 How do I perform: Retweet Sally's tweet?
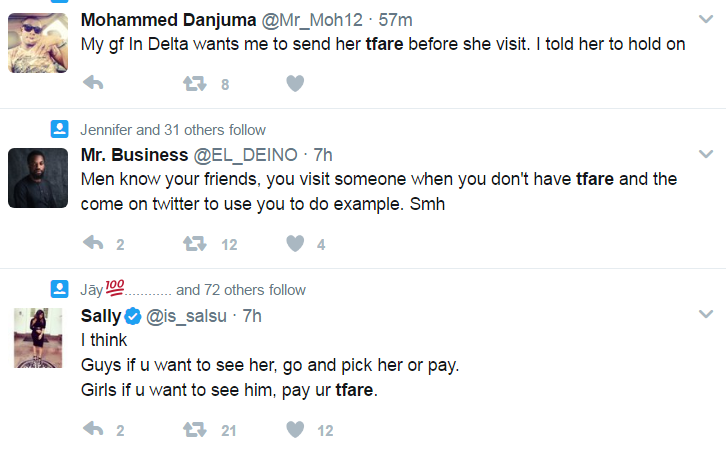[x=194, y=430]
